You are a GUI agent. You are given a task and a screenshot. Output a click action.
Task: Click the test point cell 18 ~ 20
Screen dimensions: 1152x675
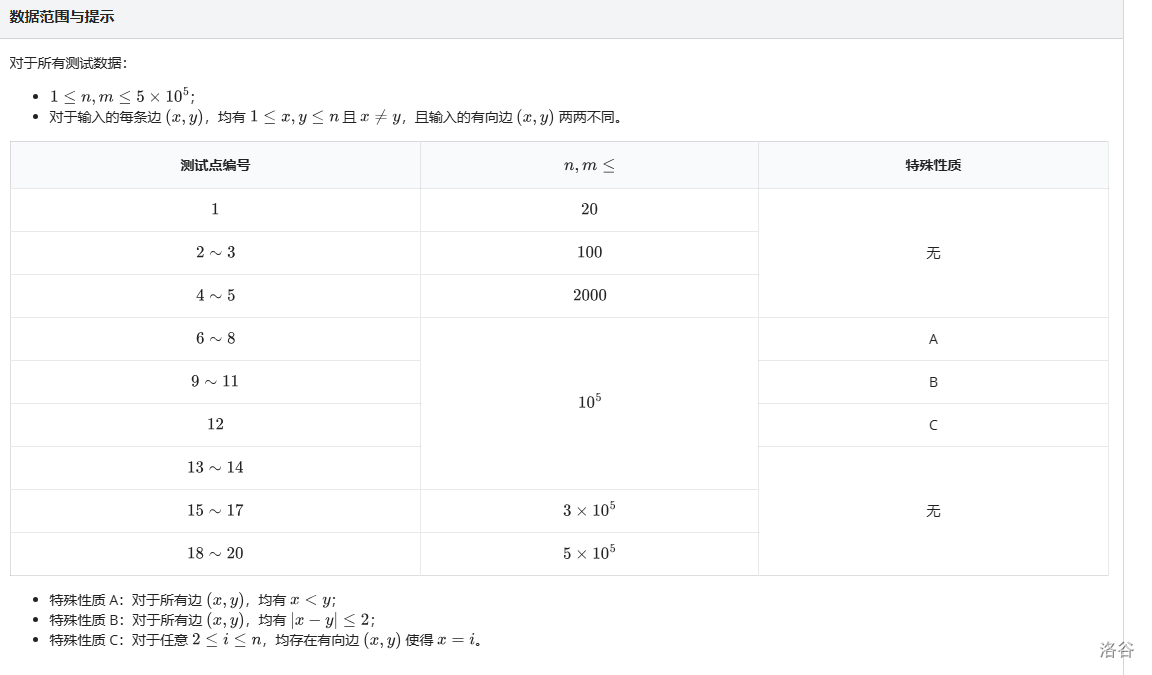tap(215, 553)
